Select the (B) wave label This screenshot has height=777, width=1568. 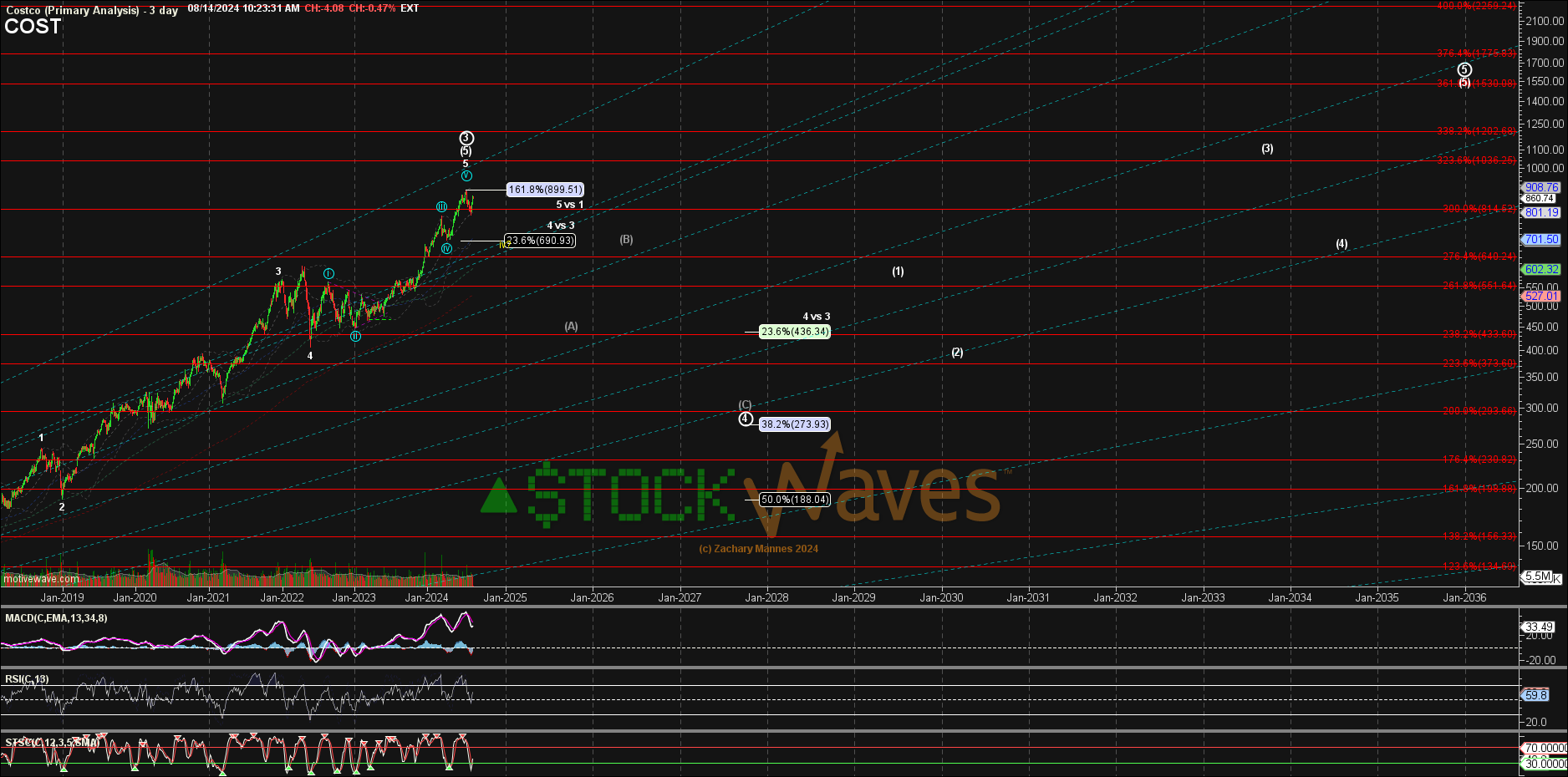point(626,240)
